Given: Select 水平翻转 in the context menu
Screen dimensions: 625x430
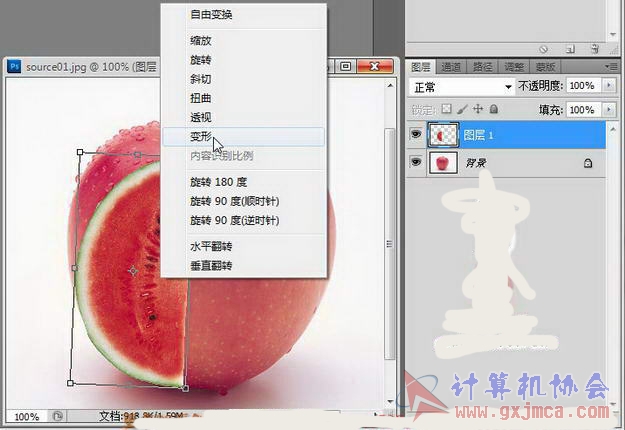Looking at the screenshot, I should click(210, 246).
